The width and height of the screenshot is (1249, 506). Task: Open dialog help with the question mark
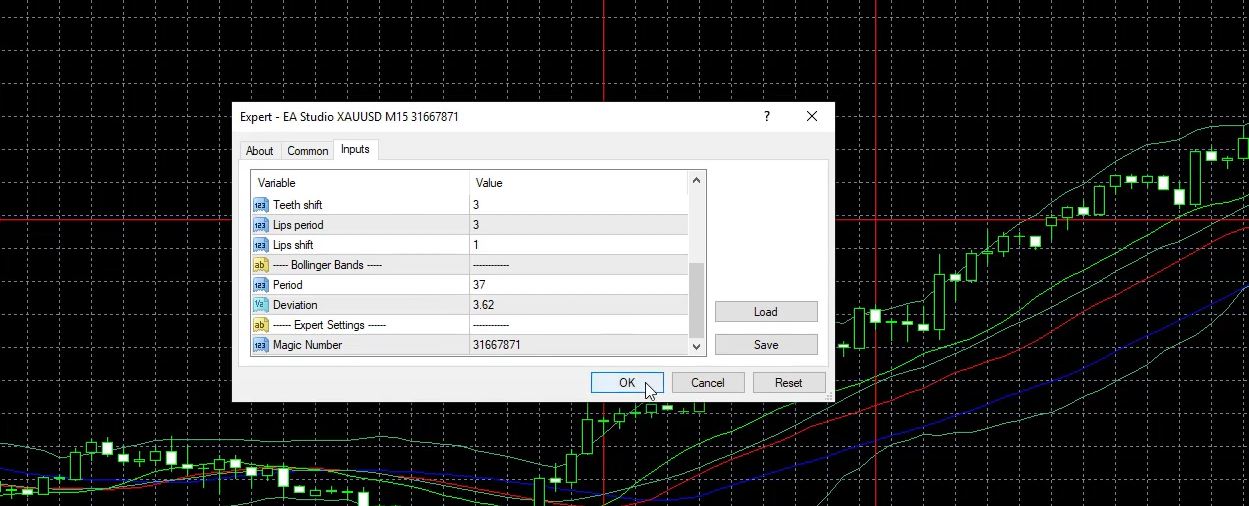(x=767, y=117)
